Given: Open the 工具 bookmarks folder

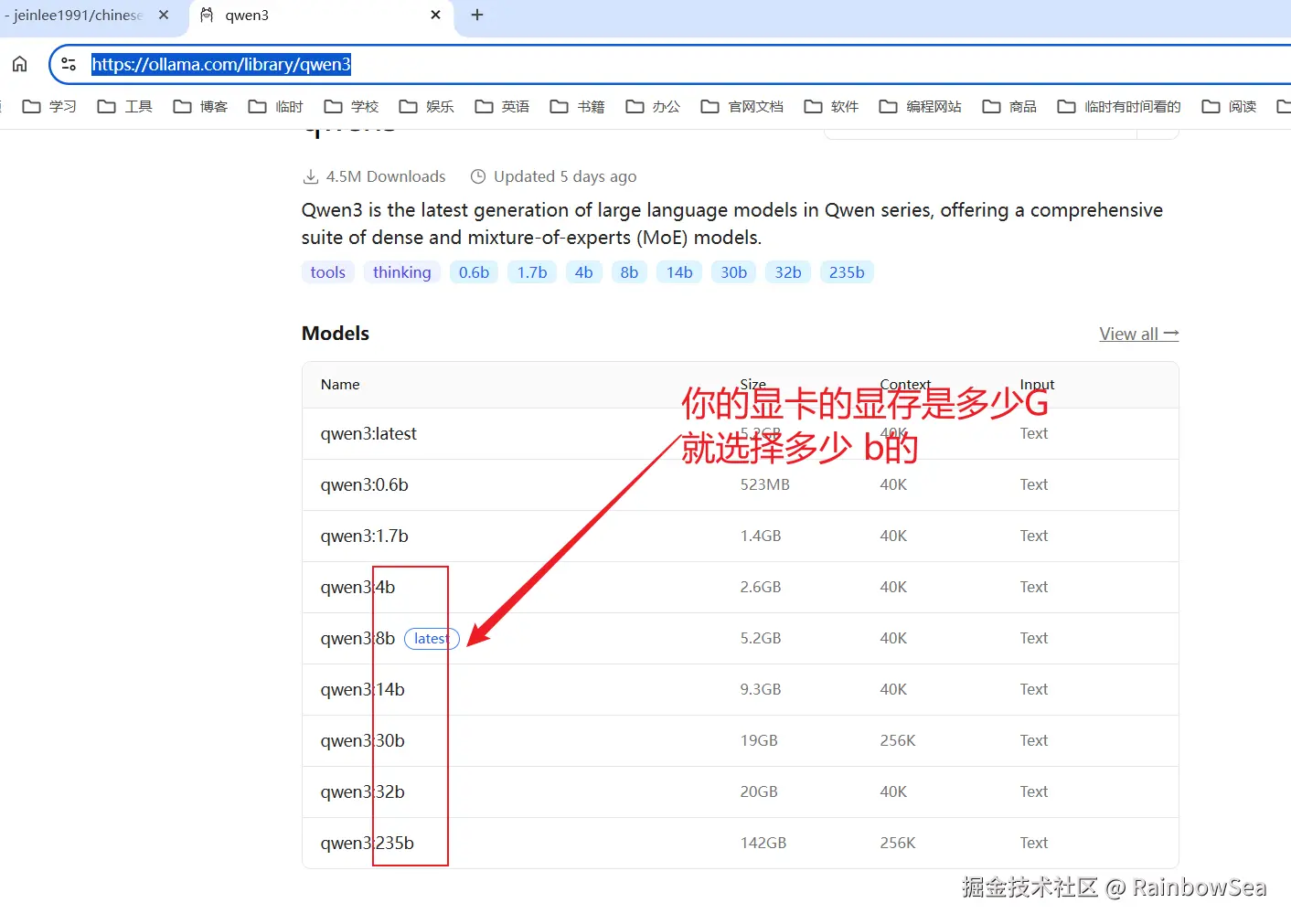Looking at the screenshot, I should (125, 106).
